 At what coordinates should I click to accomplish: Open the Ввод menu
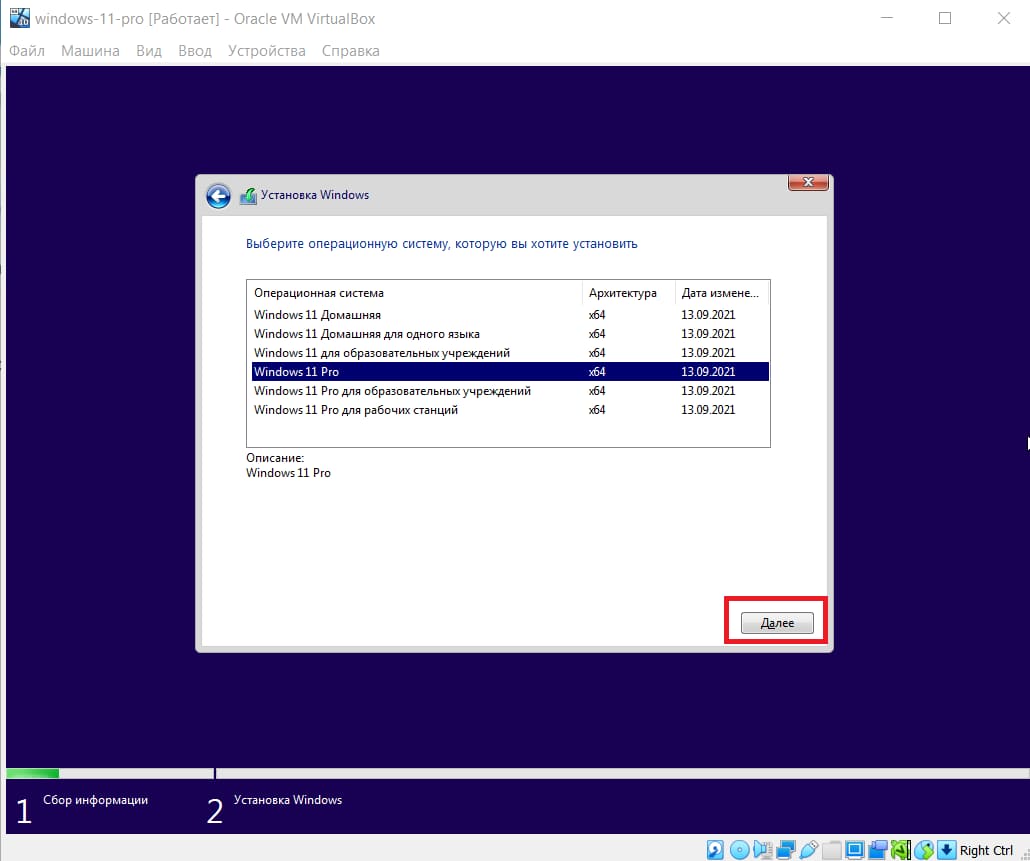pos(195,51)
